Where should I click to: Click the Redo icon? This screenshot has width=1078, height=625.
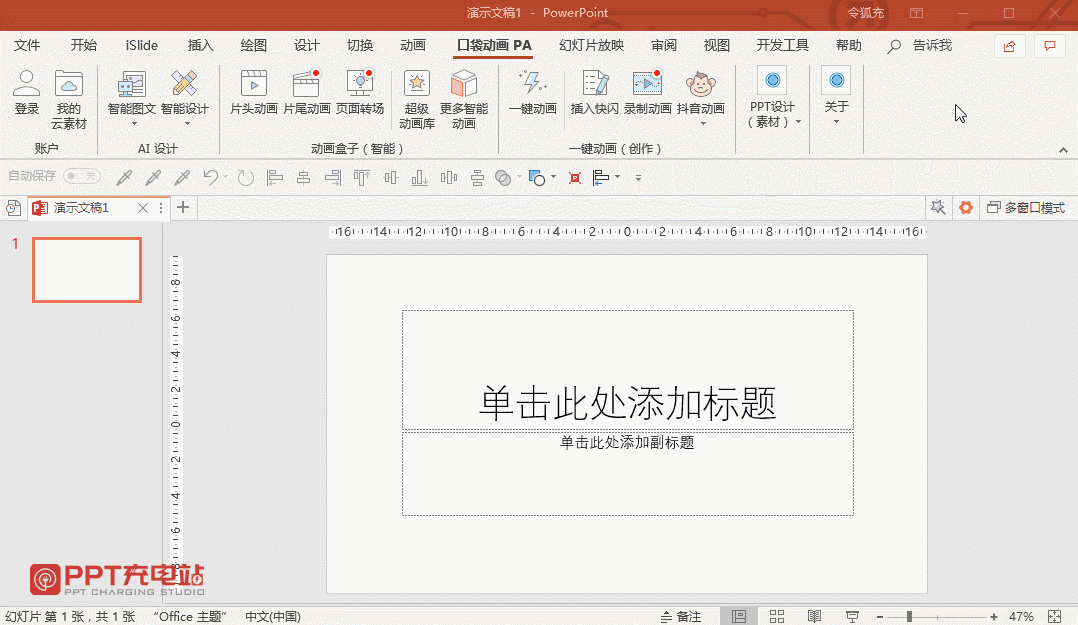(x=245, y=178)
